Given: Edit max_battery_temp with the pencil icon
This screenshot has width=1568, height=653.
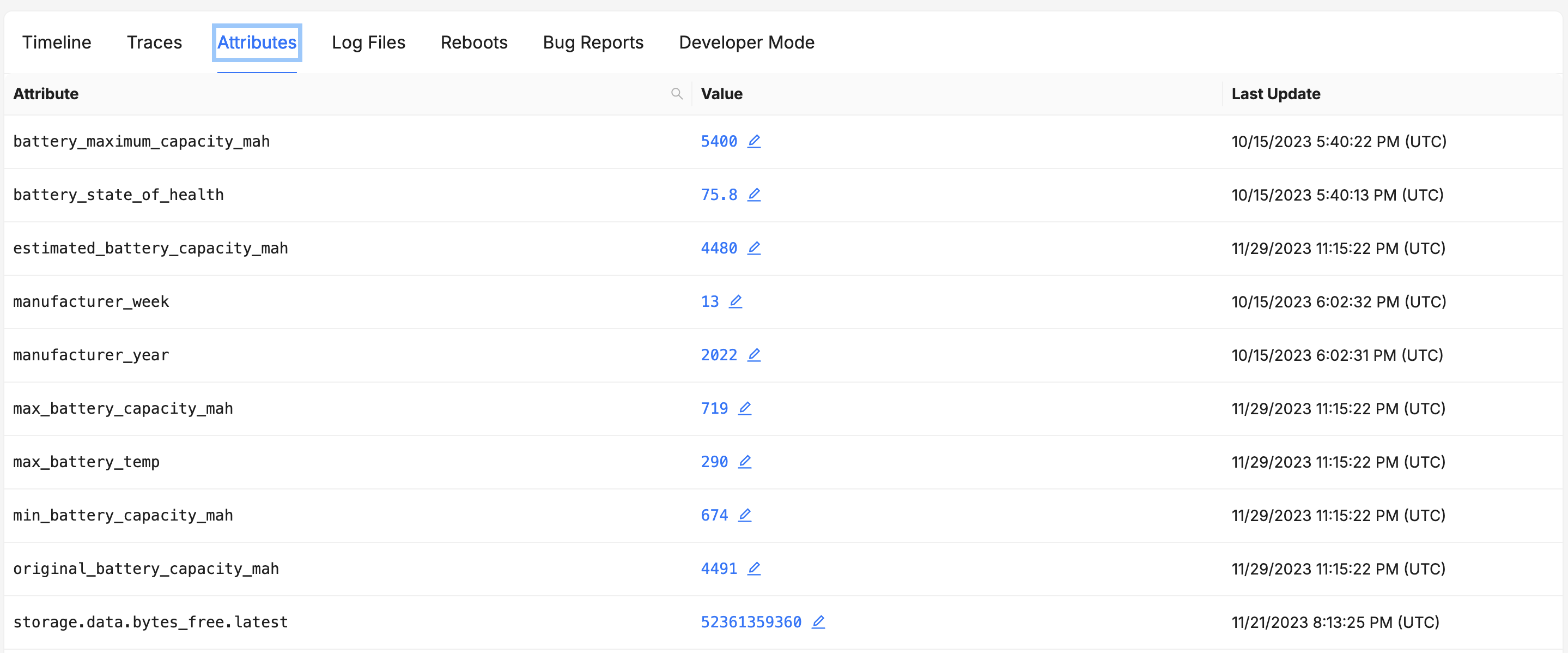Looking at the screenshot, I should [x=744, y=462].
